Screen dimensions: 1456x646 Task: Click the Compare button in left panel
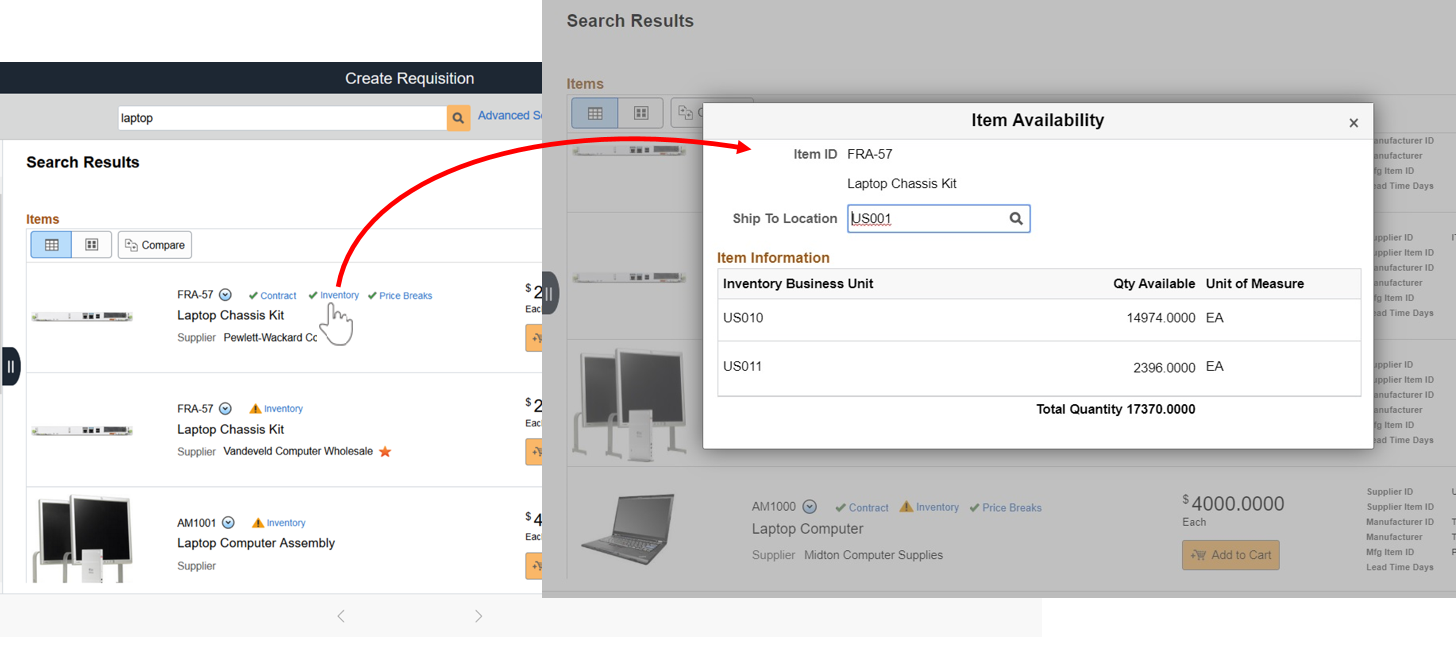155,245
